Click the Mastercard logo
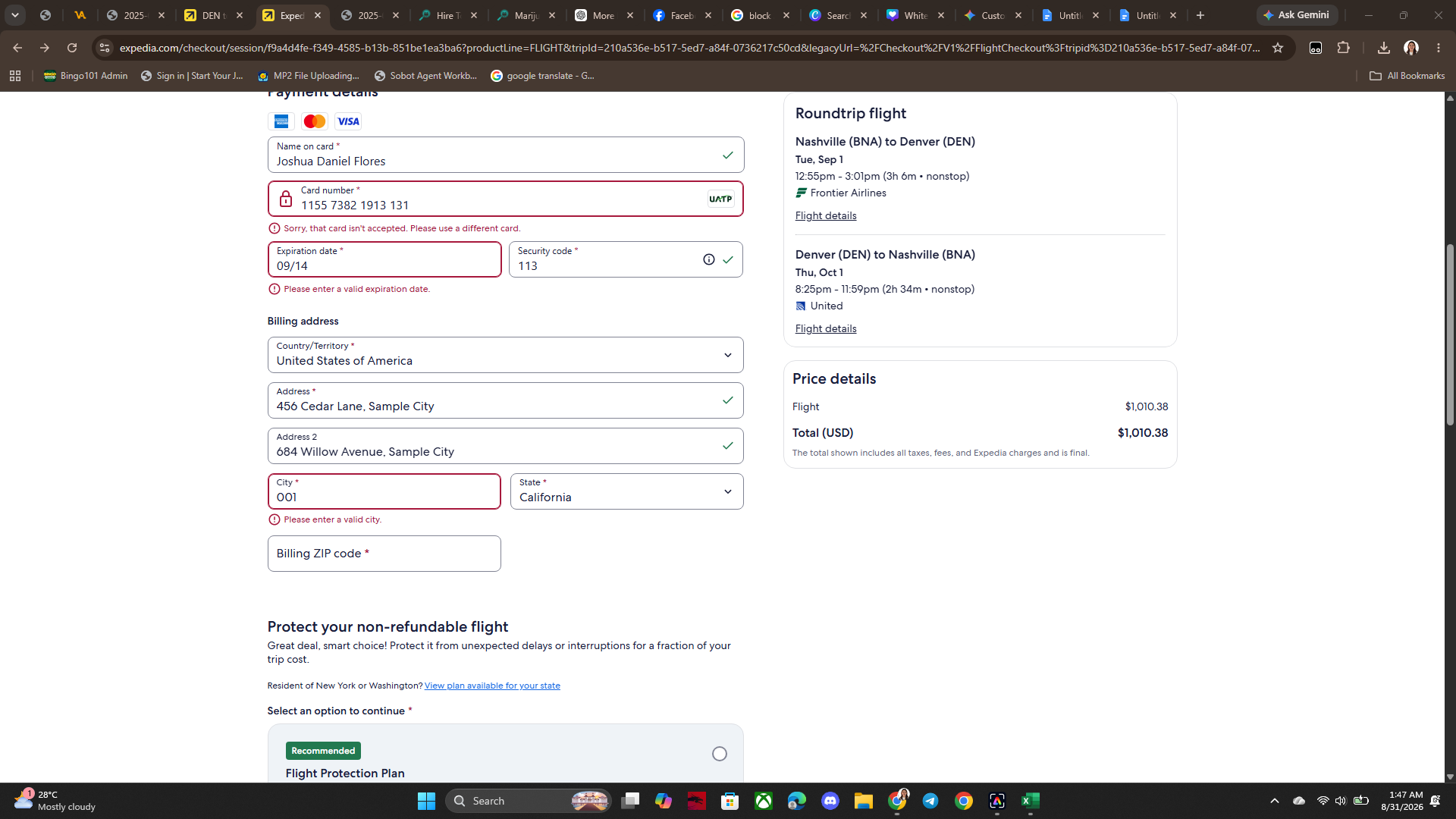Screen dimensions: 1456x819 (315, 121)
